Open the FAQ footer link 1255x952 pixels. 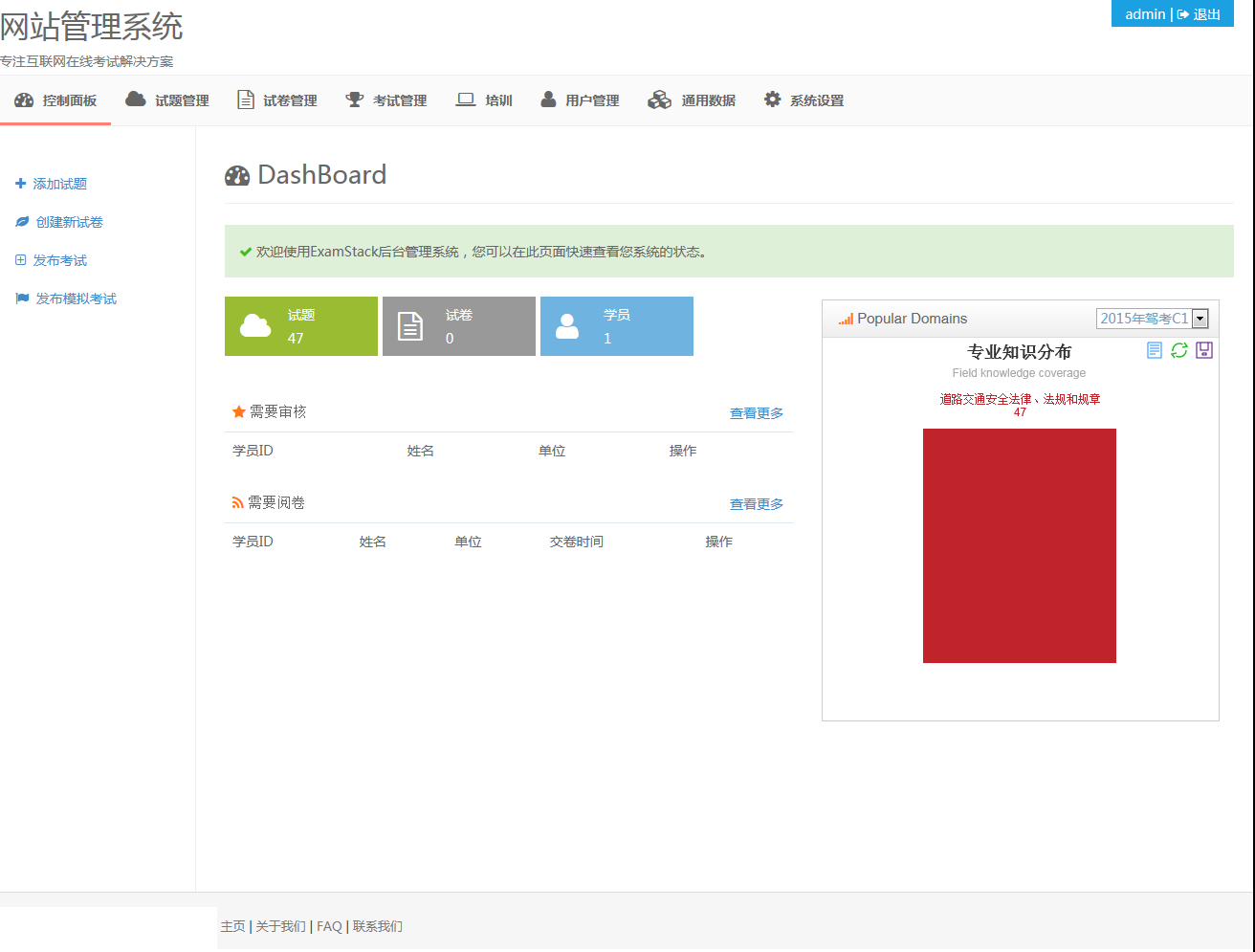pos(329,926)
